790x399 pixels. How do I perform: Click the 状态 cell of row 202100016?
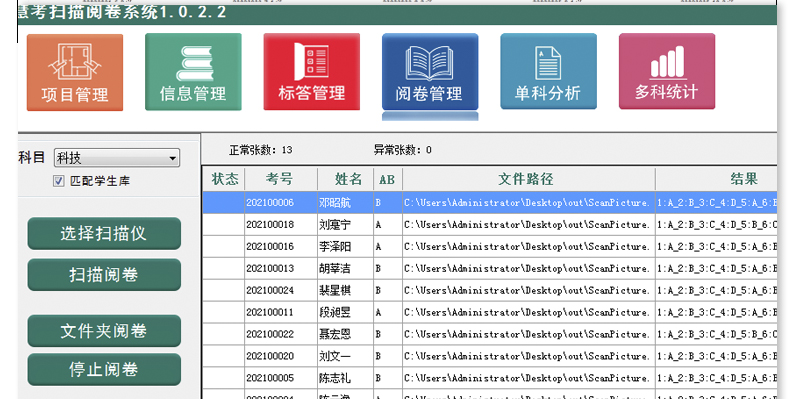224,246
